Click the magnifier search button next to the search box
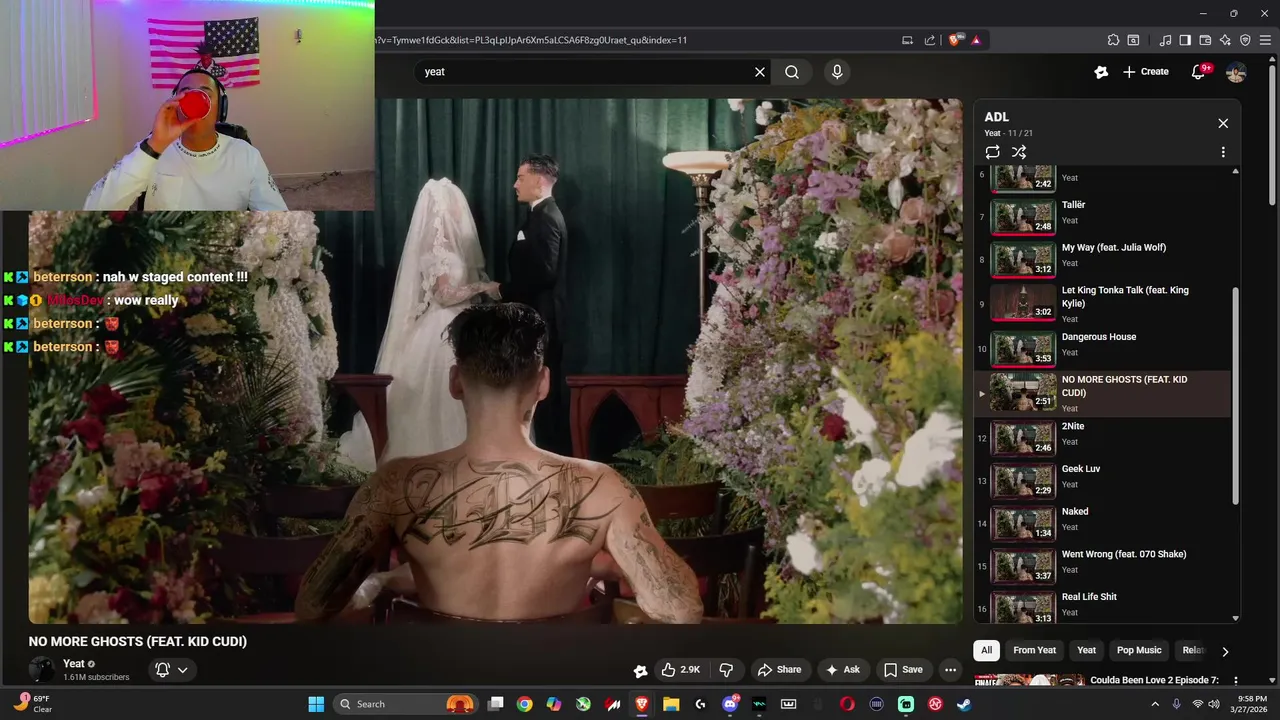 [792, 72]
